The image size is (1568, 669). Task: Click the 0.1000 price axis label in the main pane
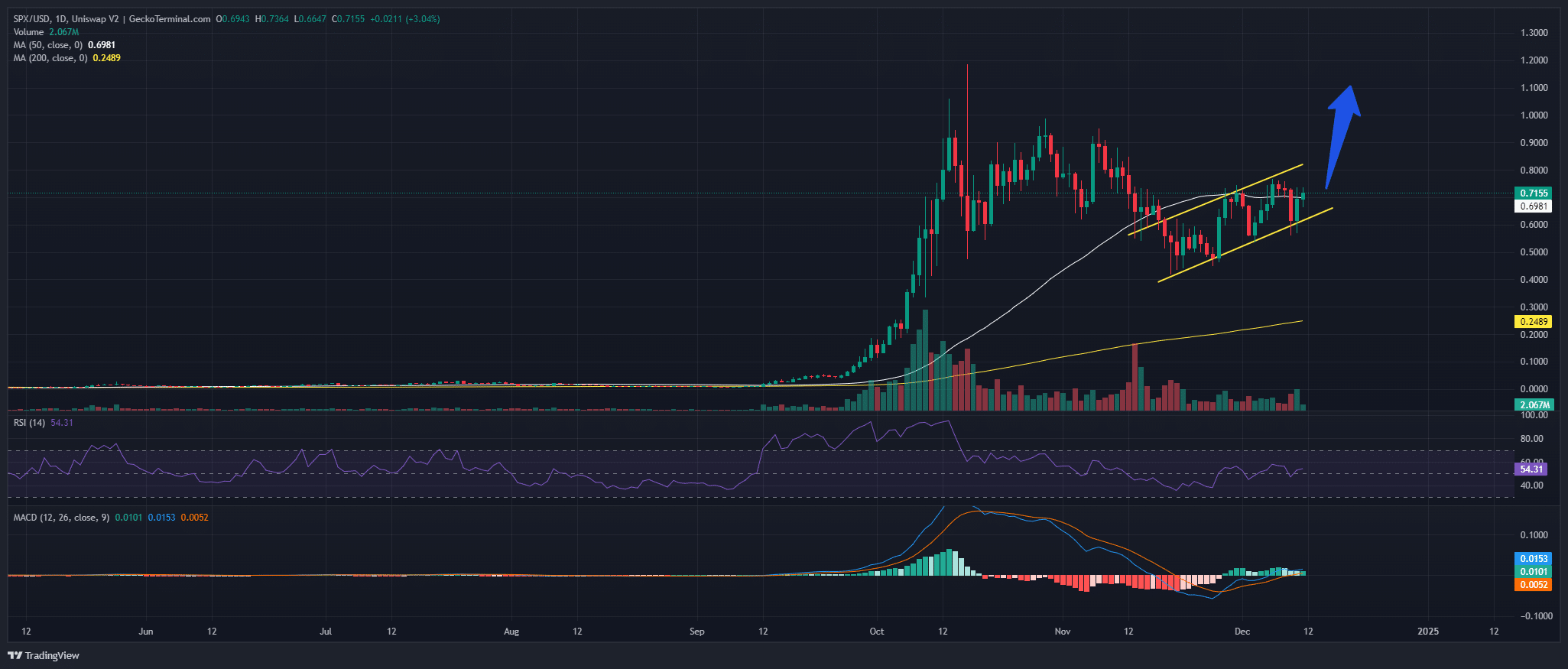[x=1534, y=362]
